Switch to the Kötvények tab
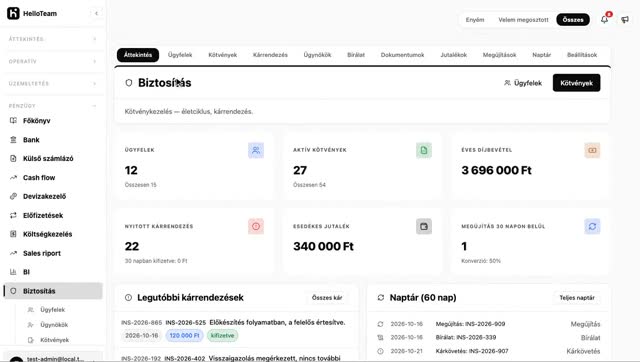 [x=222, y=55]
